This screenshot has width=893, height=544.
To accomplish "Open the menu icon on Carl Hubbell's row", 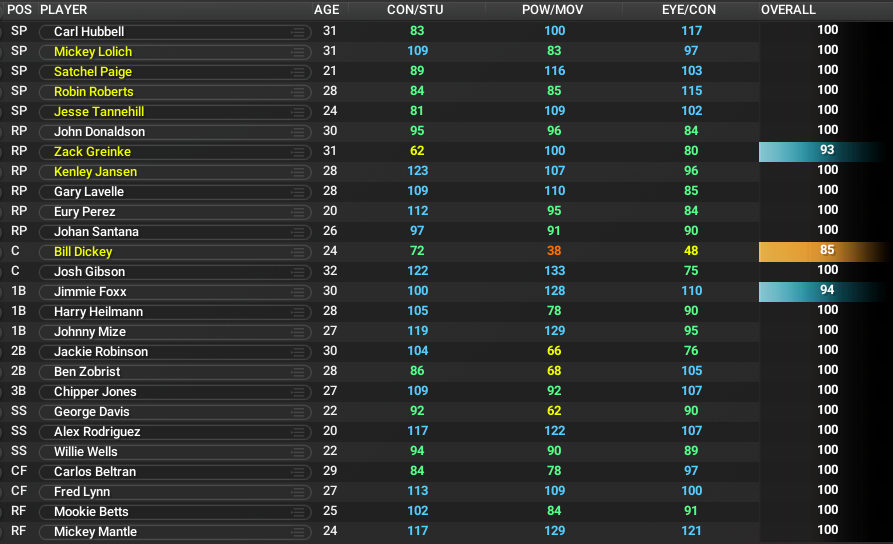I will (298, 32).
